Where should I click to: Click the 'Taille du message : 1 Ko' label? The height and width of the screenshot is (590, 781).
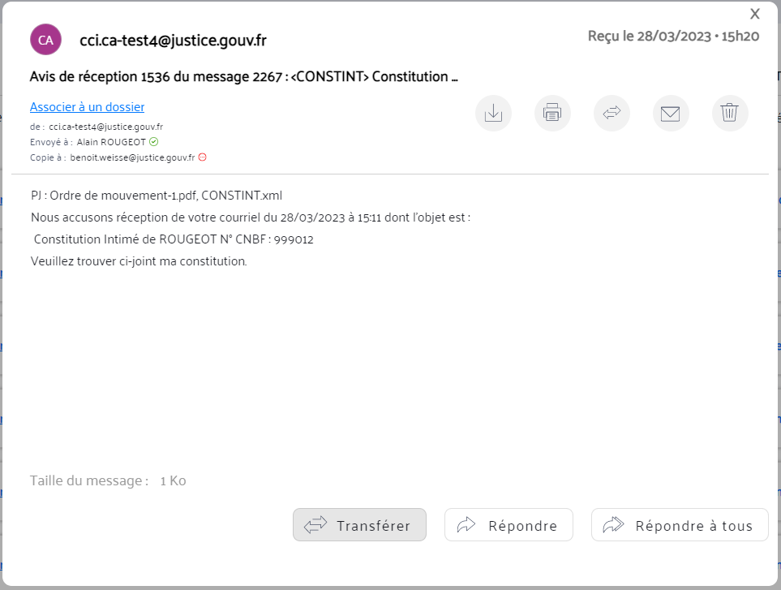(108, 480)
